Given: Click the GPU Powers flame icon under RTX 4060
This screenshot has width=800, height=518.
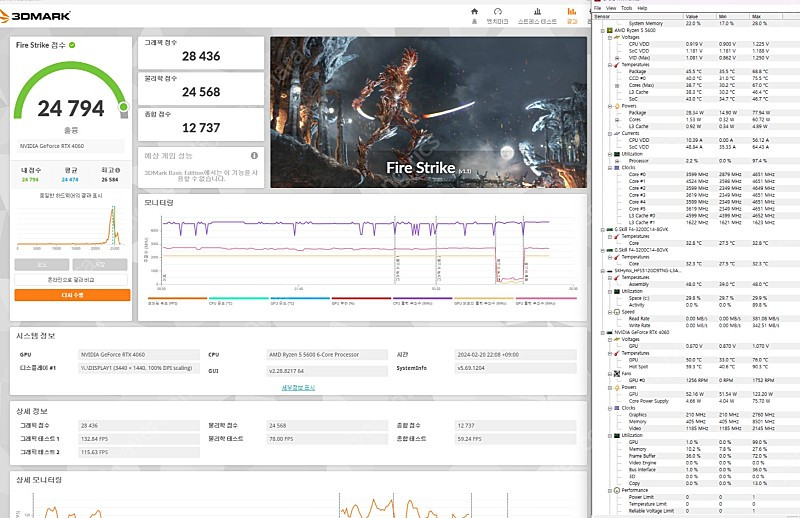Looking at the screenshot, I should tap(616, 387).
